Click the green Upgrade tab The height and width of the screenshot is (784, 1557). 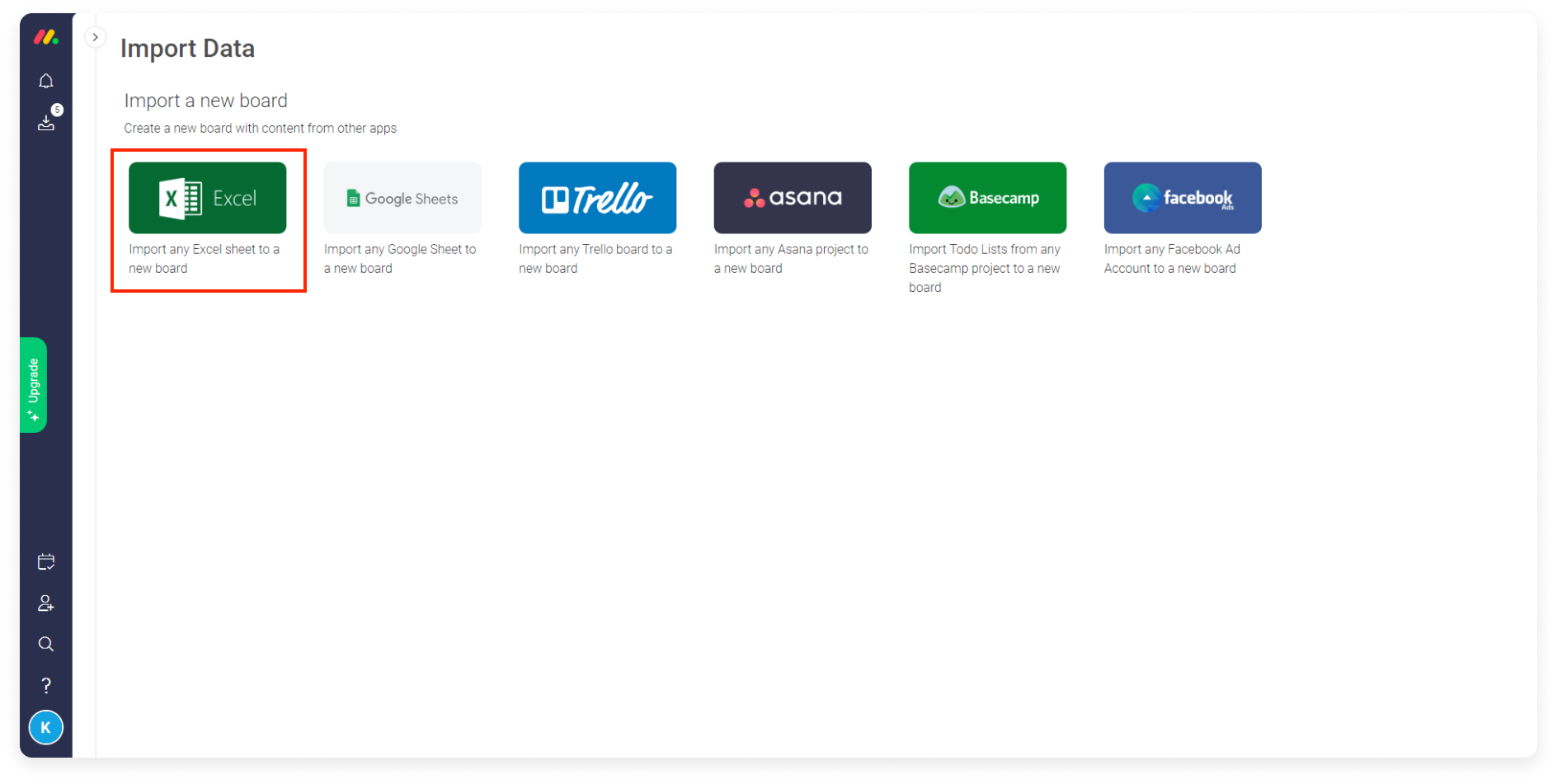pos(33,385)
